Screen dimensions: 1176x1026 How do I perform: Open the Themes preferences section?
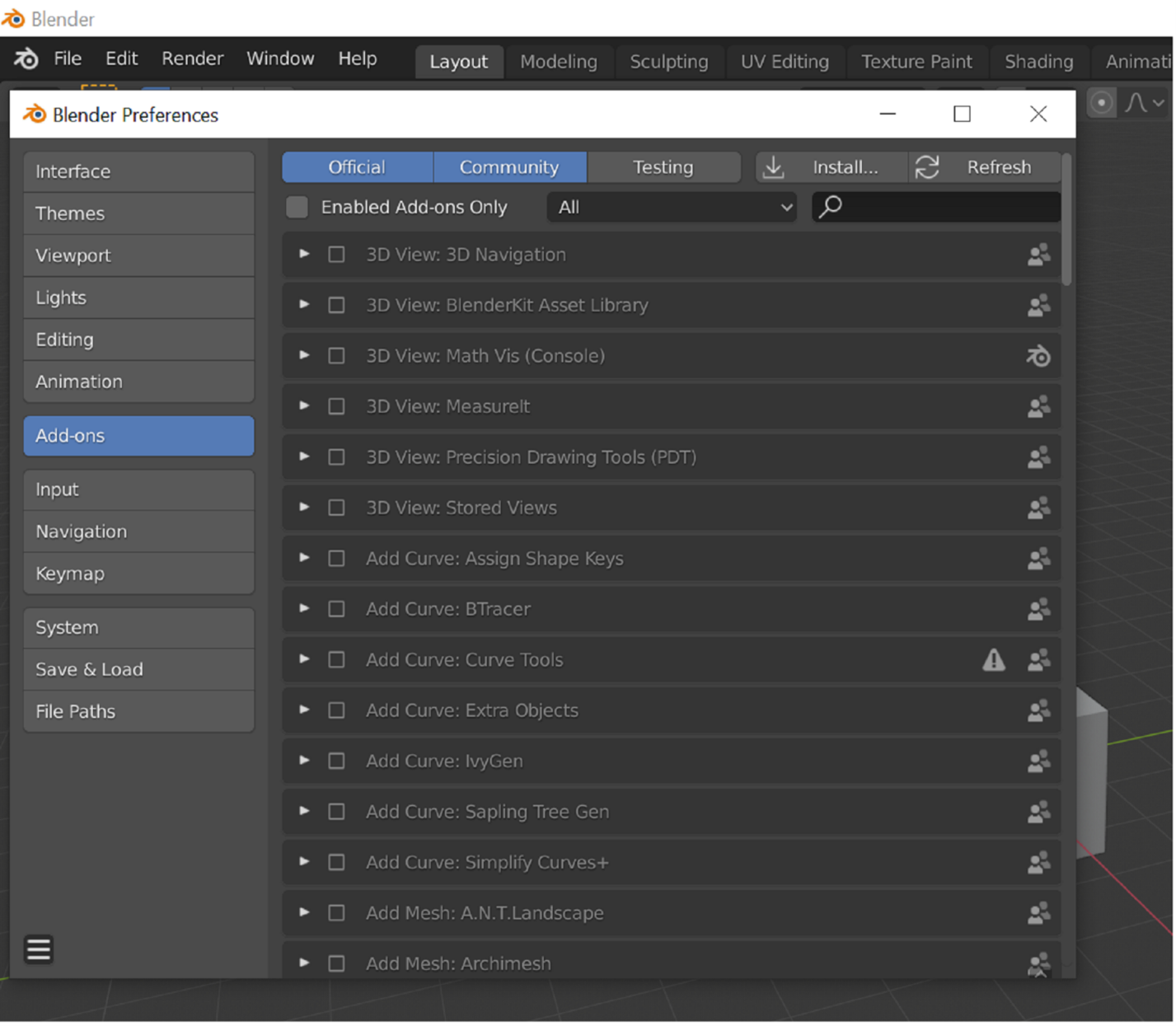[138, 214]
